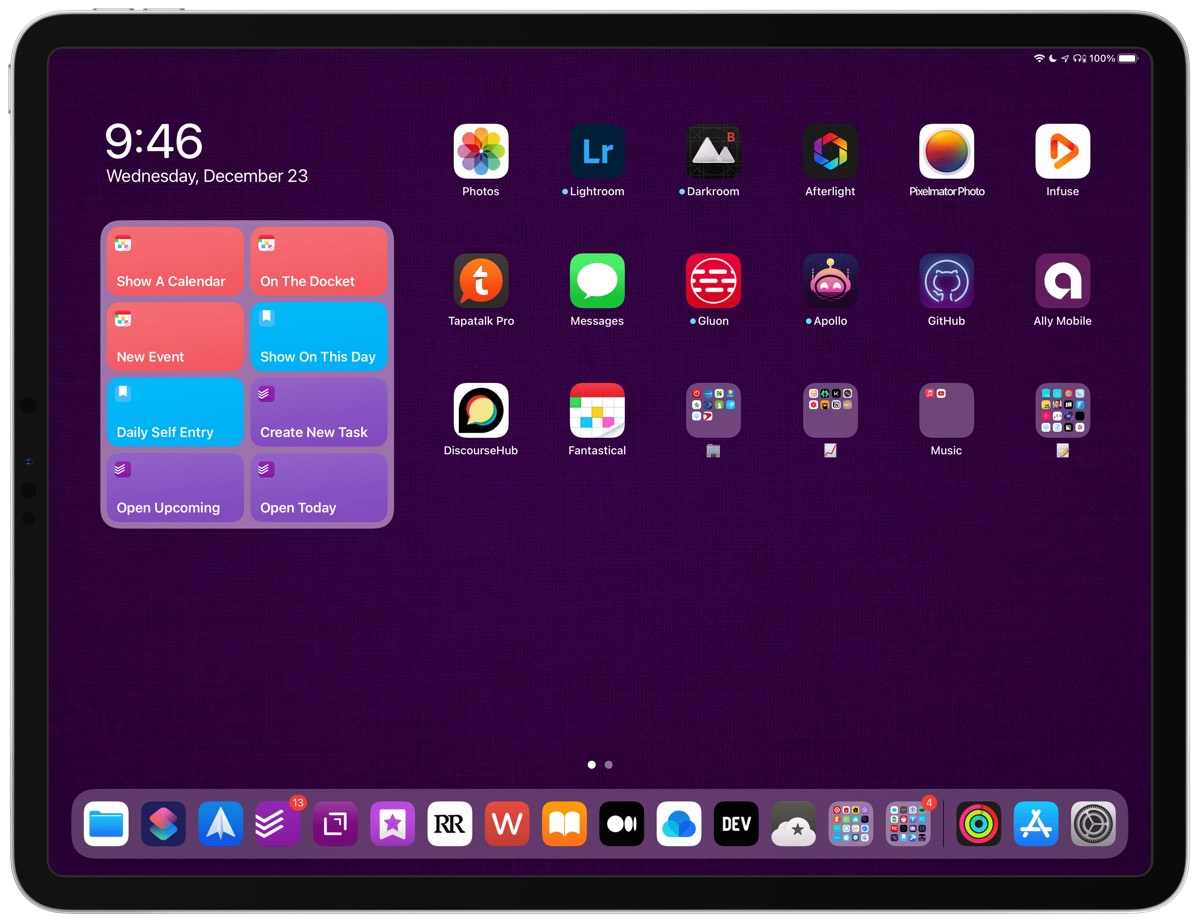Open the folder labeled with a chart emoji
Viewport: 1200px width, 924px height.
[x=830, y=410]
